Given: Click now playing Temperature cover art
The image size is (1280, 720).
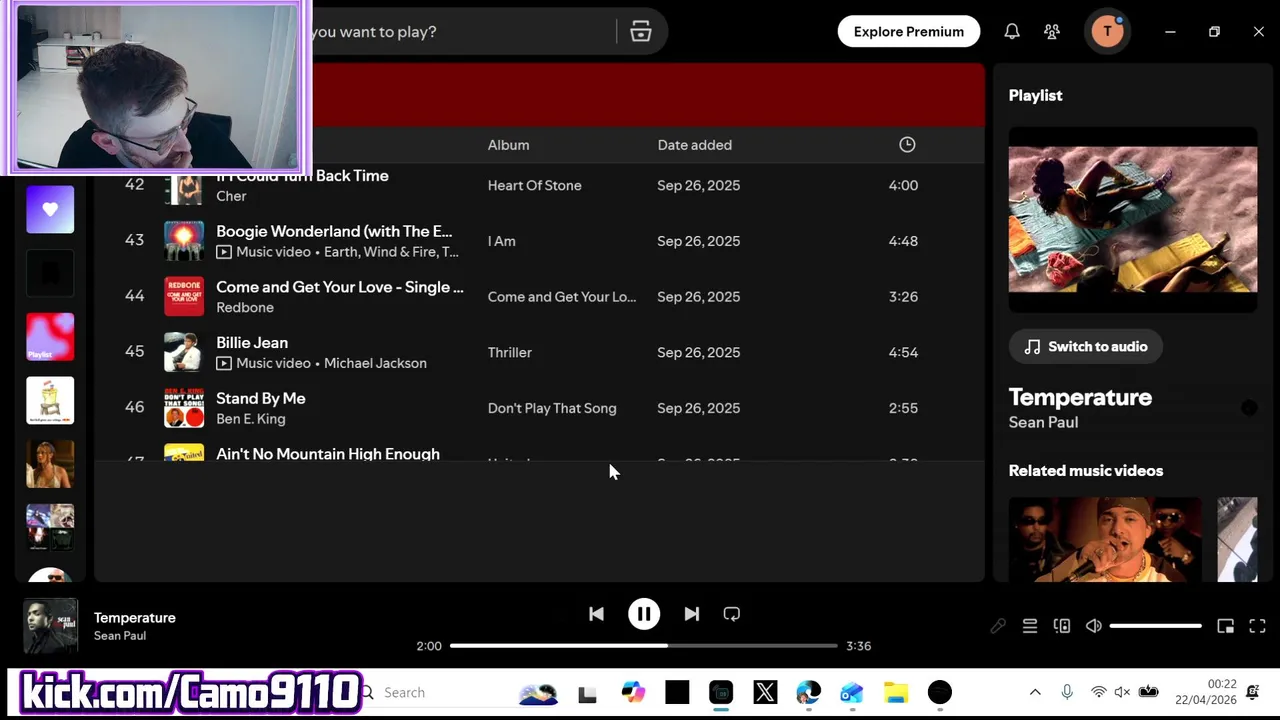Looking at the screenshot, I should [50, 626].
